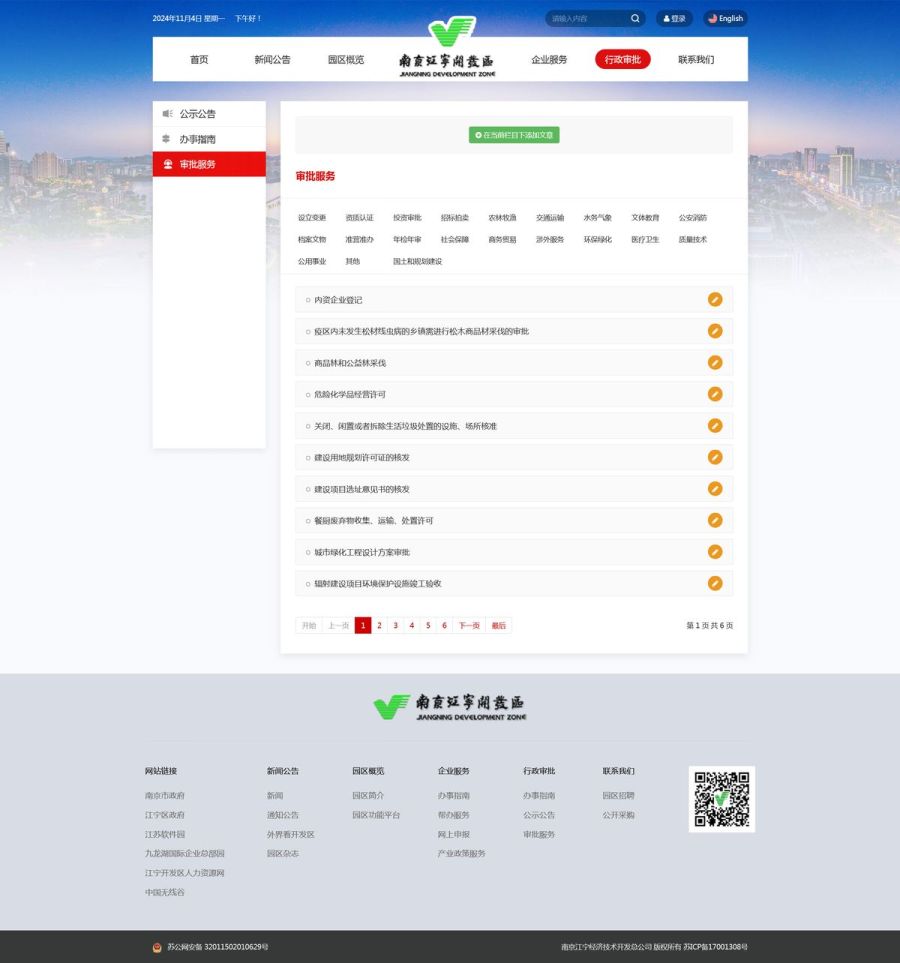Open page 3 via the pagination link
The image size is (900, 963).
click(x=395, y=624)
